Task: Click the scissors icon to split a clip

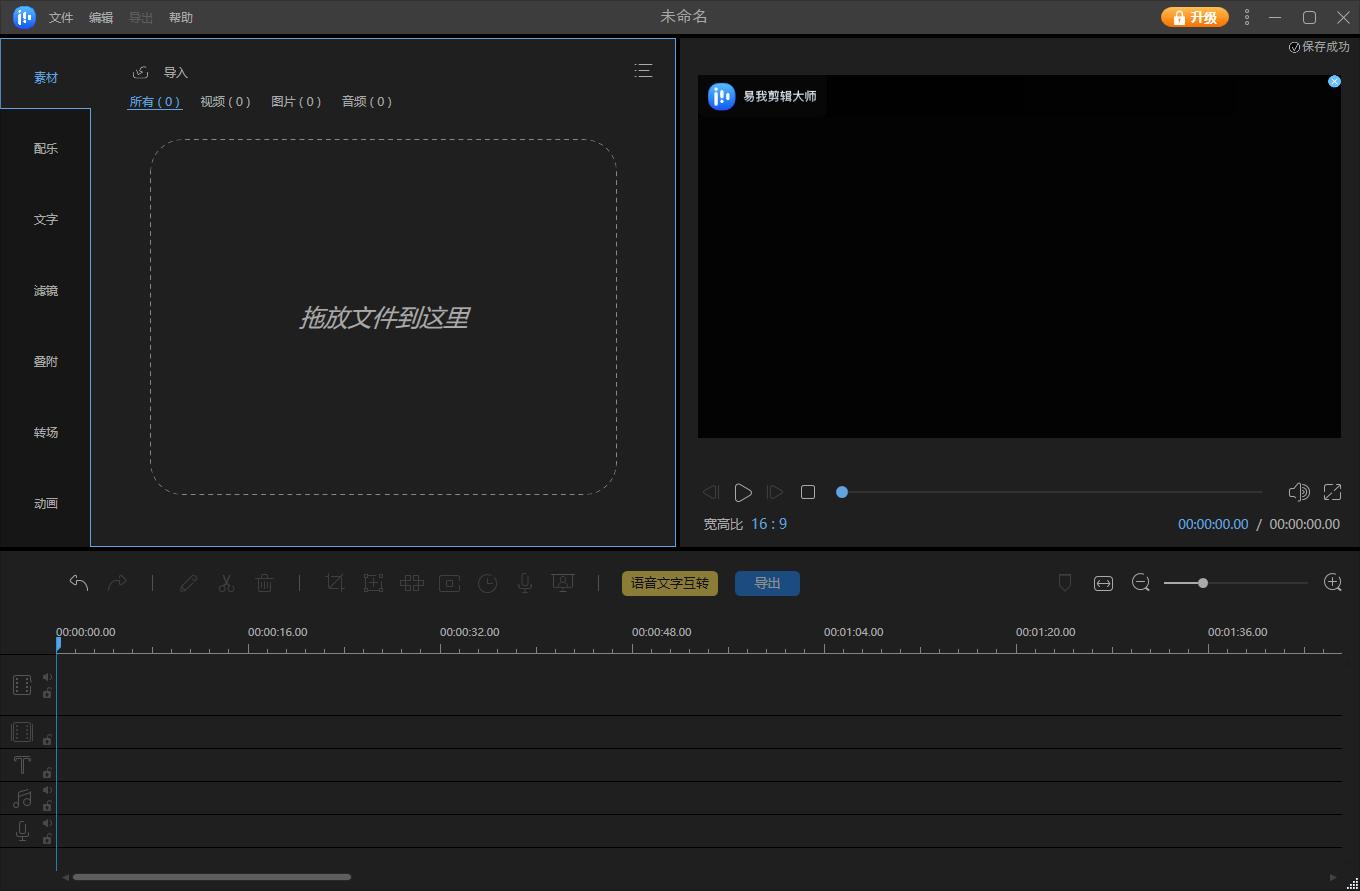Action: (x=227, y=583)
